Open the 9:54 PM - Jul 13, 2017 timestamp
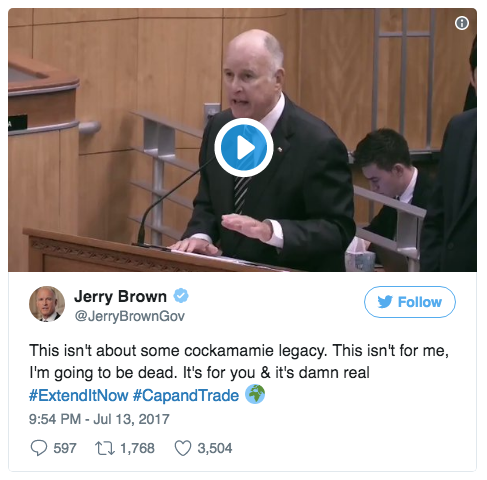 pyautogui.click(x=99, y=419)
